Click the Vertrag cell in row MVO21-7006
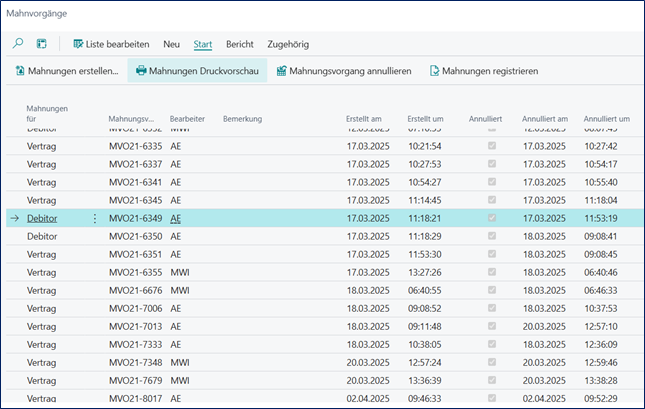The image size is (645, 409). click(42, 309)
